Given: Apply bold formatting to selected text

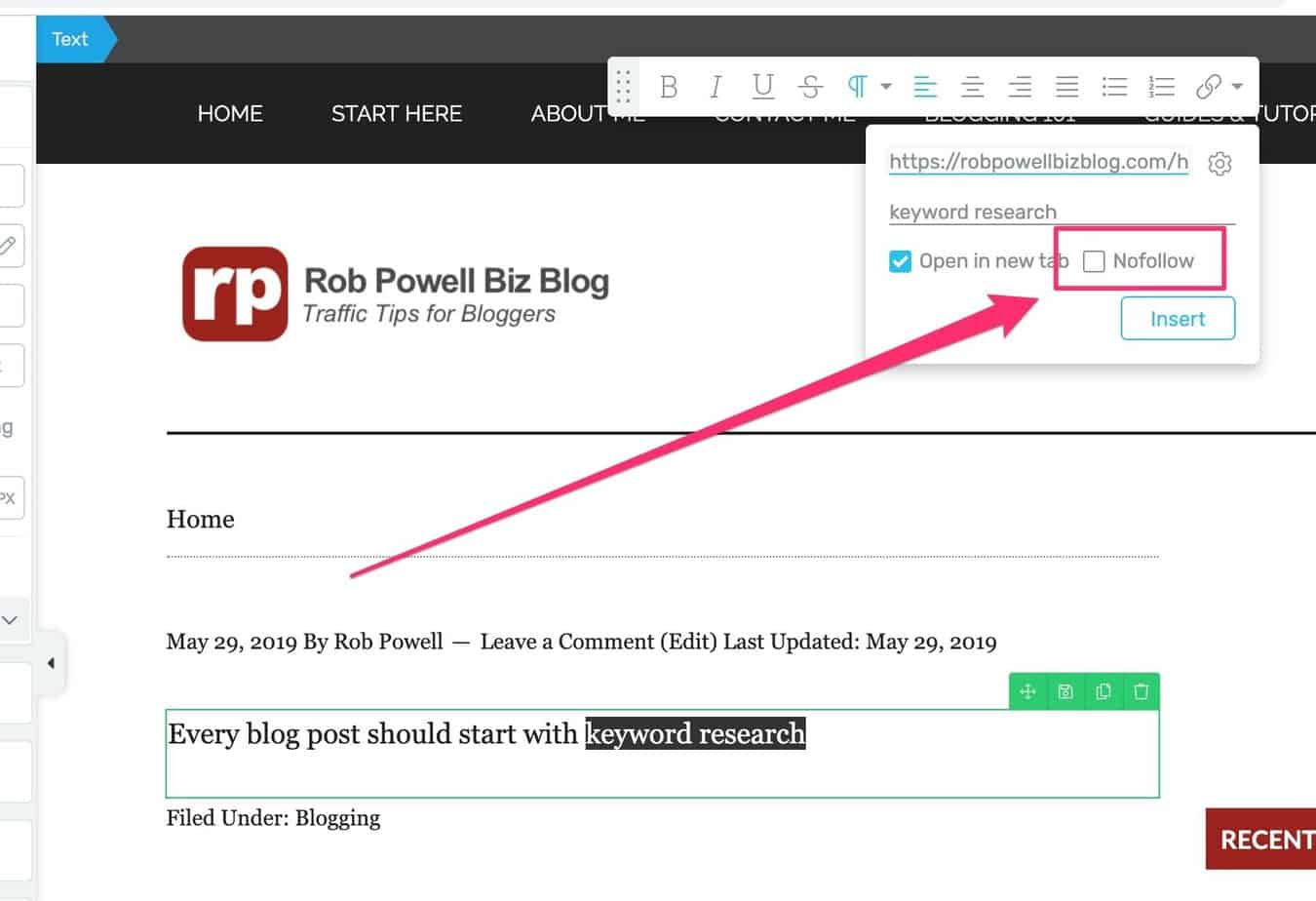Looking at the screenshot, I should click(669, 87).
